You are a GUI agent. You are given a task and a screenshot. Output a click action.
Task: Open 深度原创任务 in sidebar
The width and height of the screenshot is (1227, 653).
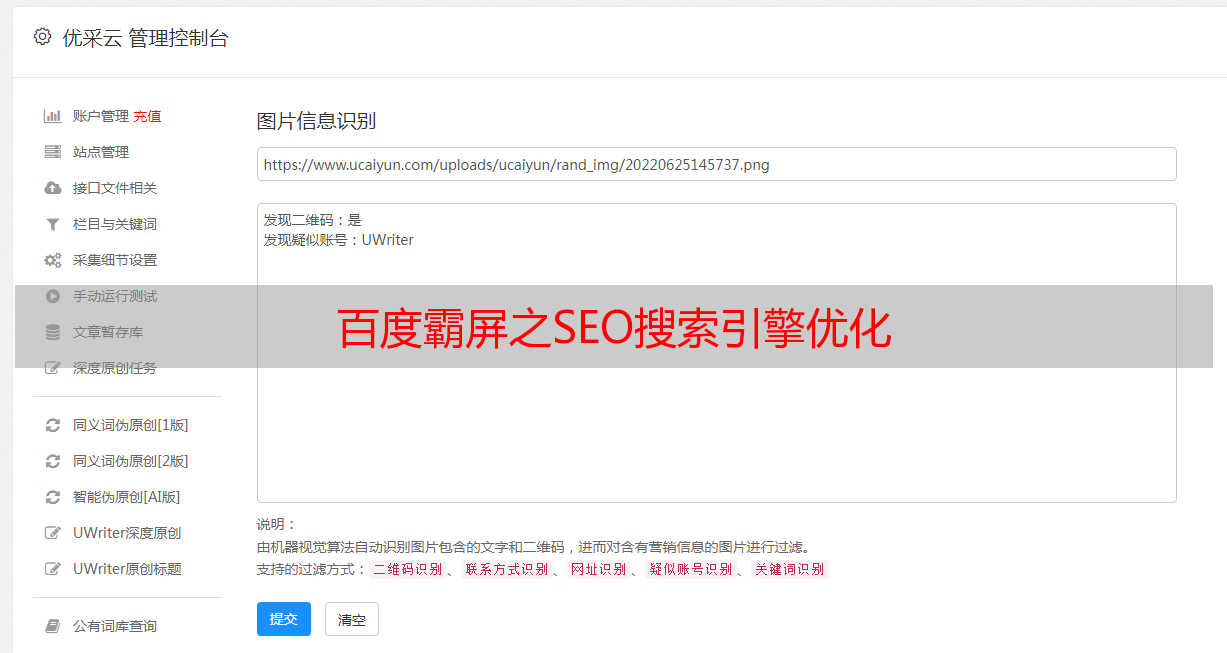pos(115,368)
